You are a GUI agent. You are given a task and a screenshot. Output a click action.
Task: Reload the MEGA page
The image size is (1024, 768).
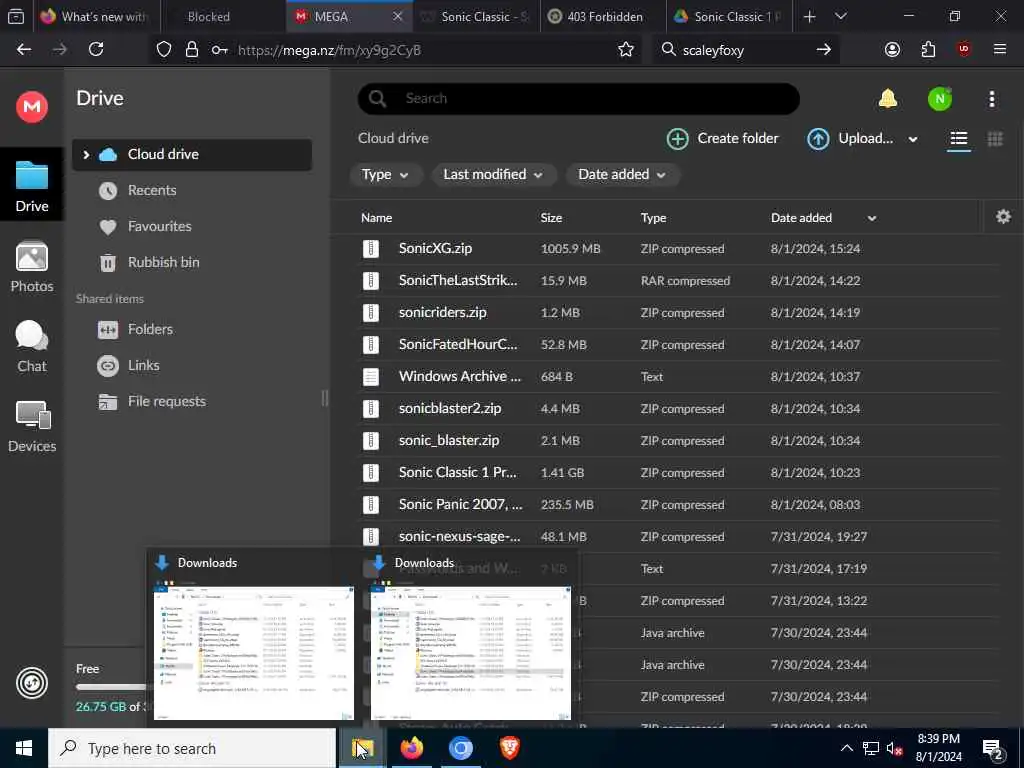point(96,50)
